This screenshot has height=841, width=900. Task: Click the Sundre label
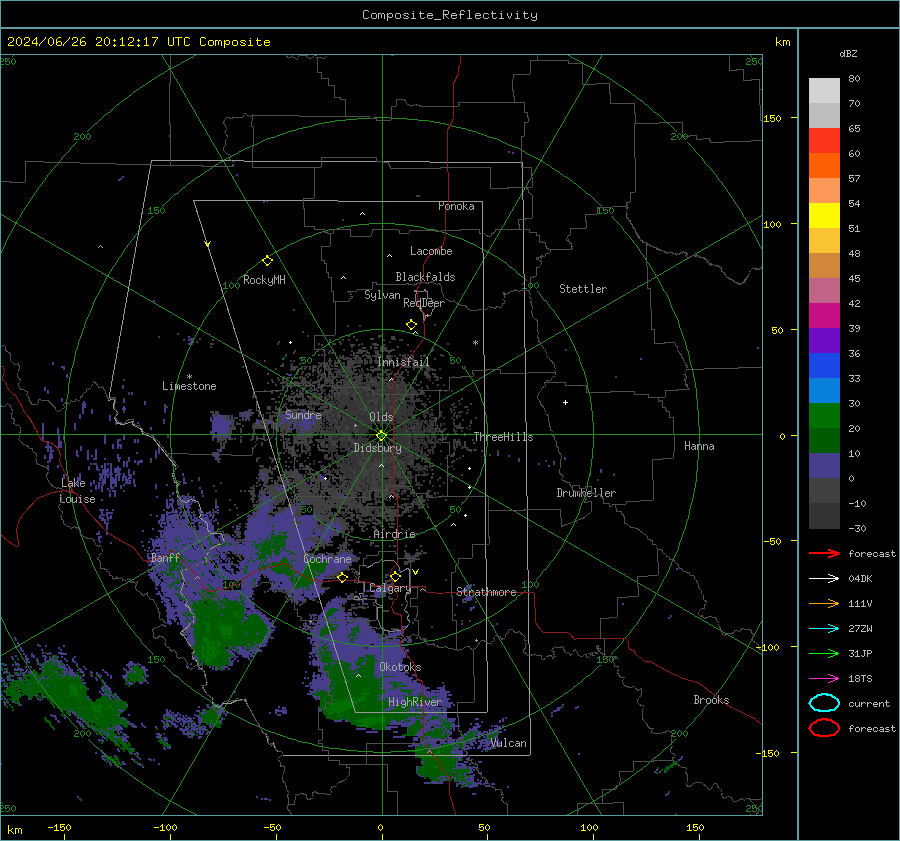coord(303,414)
